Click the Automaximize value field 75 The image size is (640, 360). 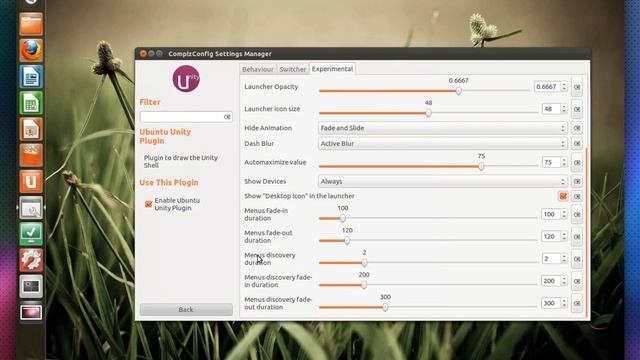[551, 162]
